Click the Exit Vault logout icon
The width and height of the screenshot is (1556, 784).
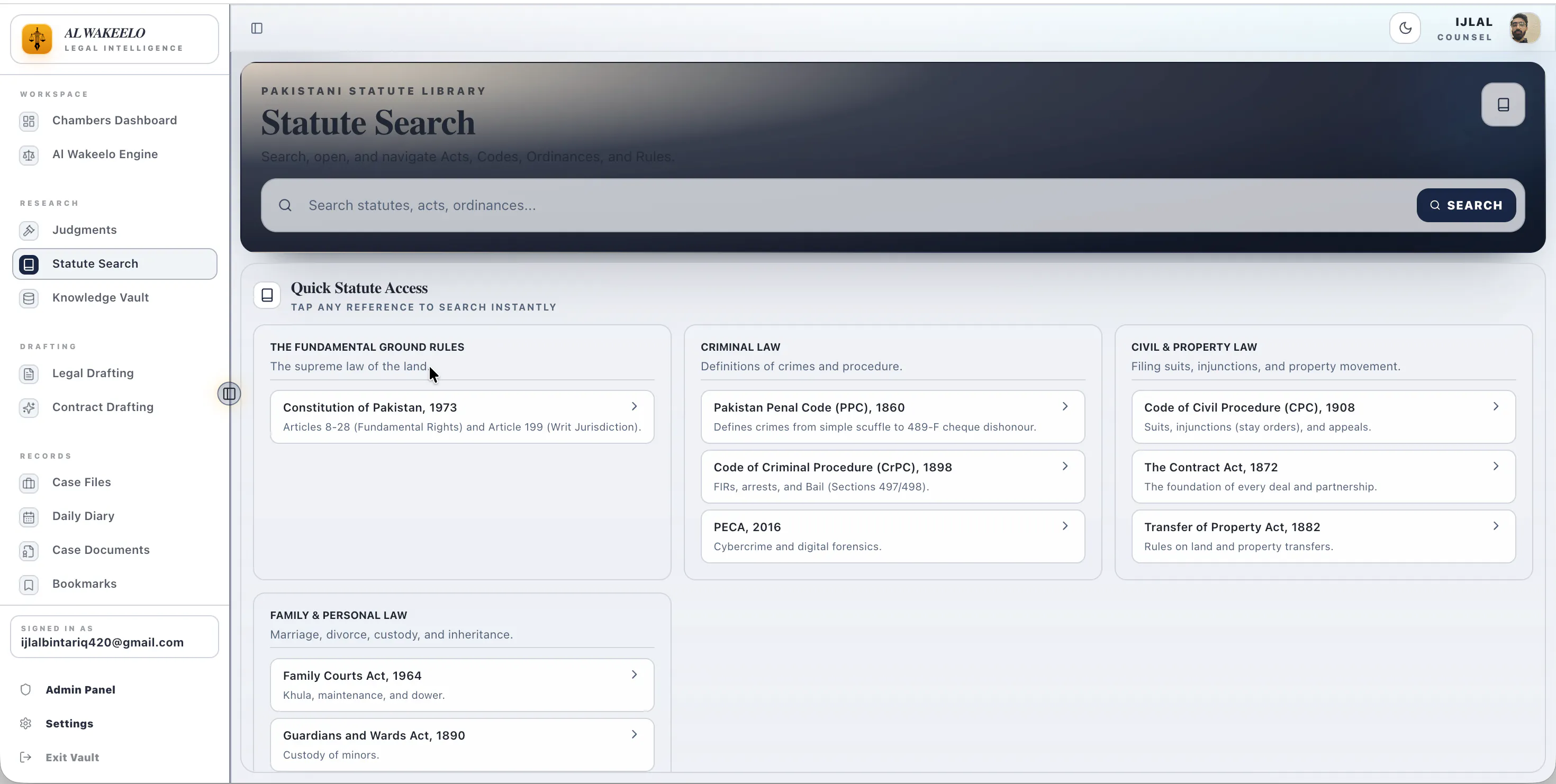point(25,758)
